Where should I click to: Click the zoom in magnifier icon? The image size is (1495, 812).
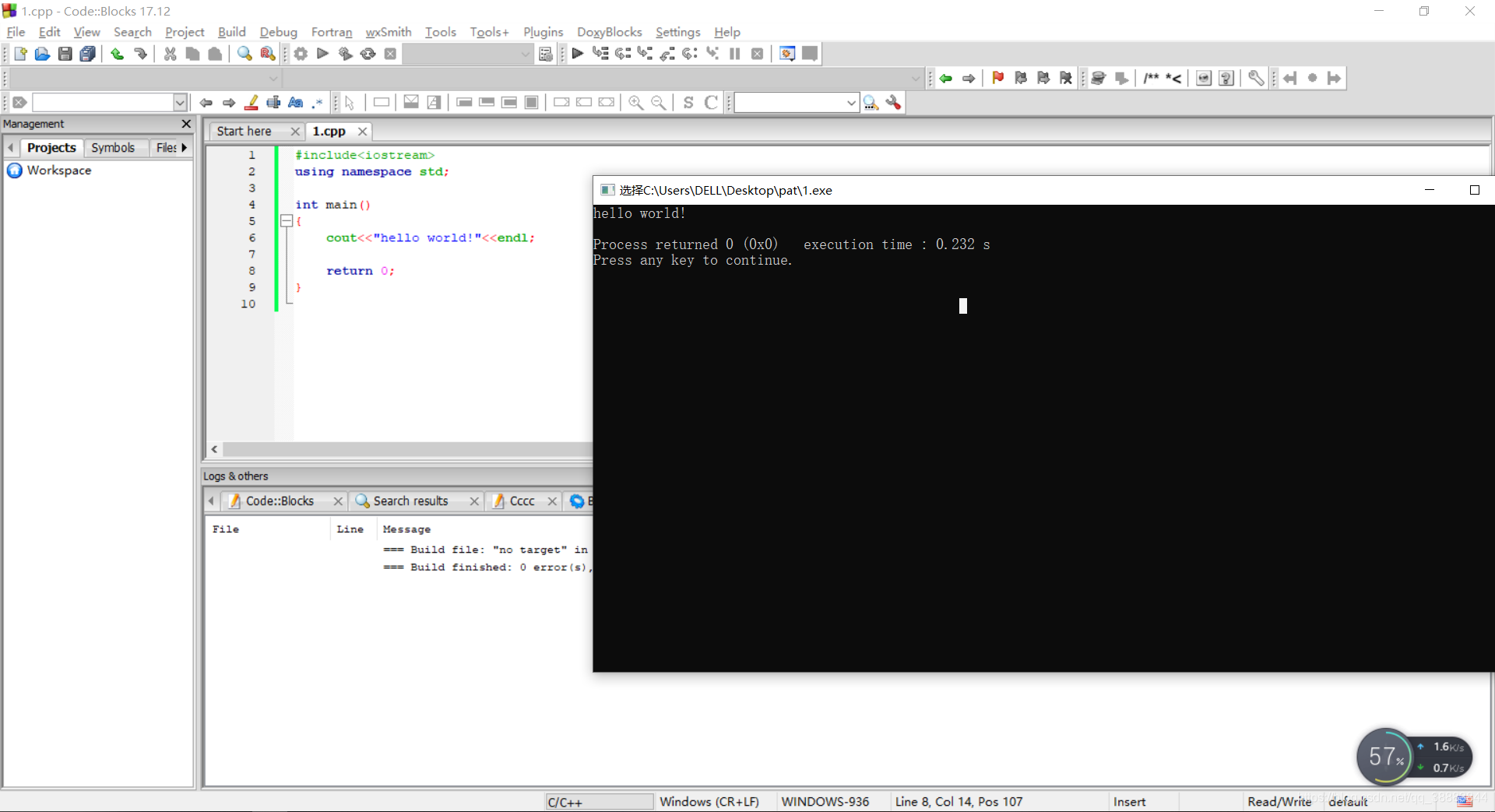point(636,102)
